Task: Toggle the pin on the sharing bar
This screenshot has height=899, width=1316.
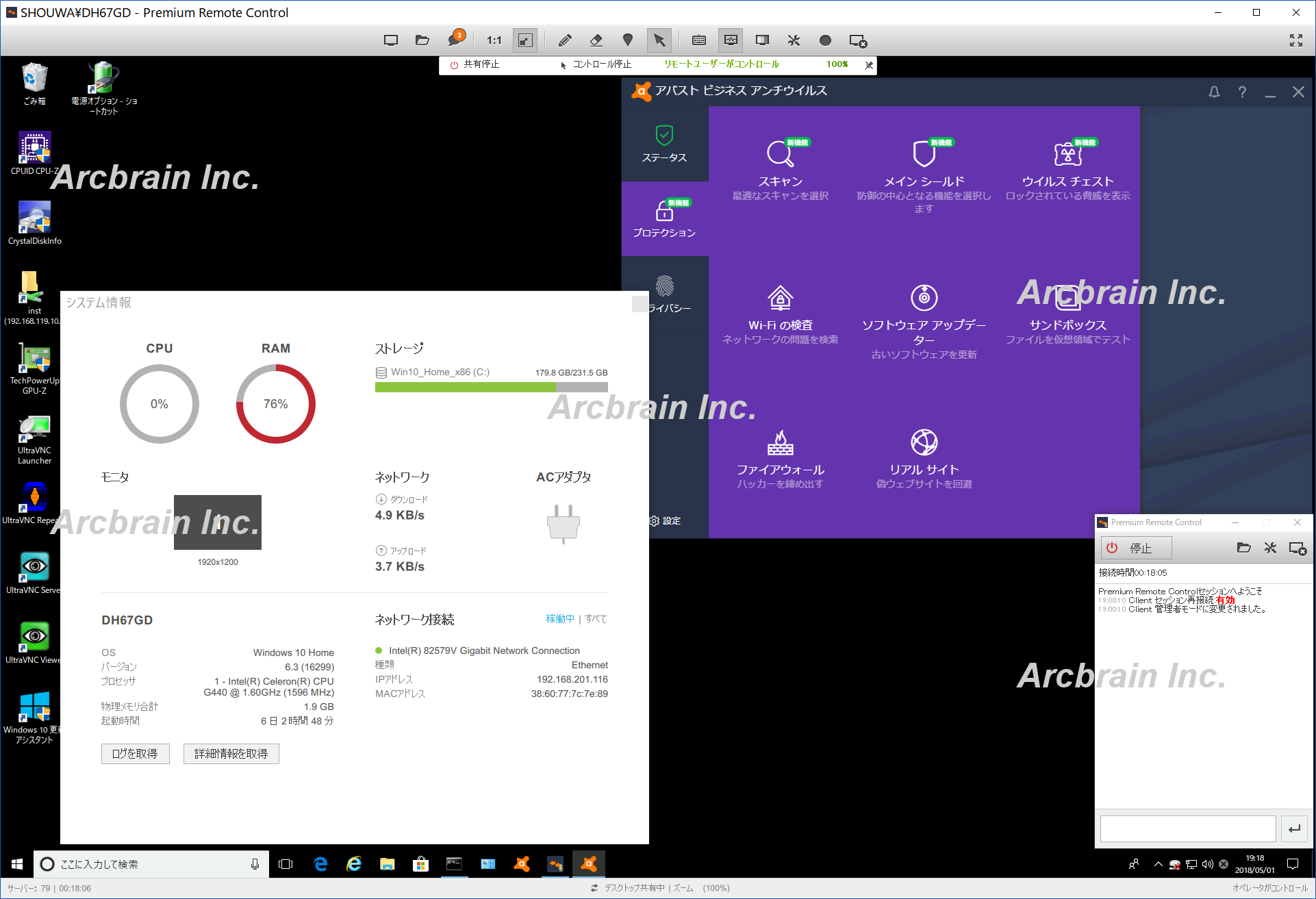Action: pyautogui.click(x=869, y=65)
